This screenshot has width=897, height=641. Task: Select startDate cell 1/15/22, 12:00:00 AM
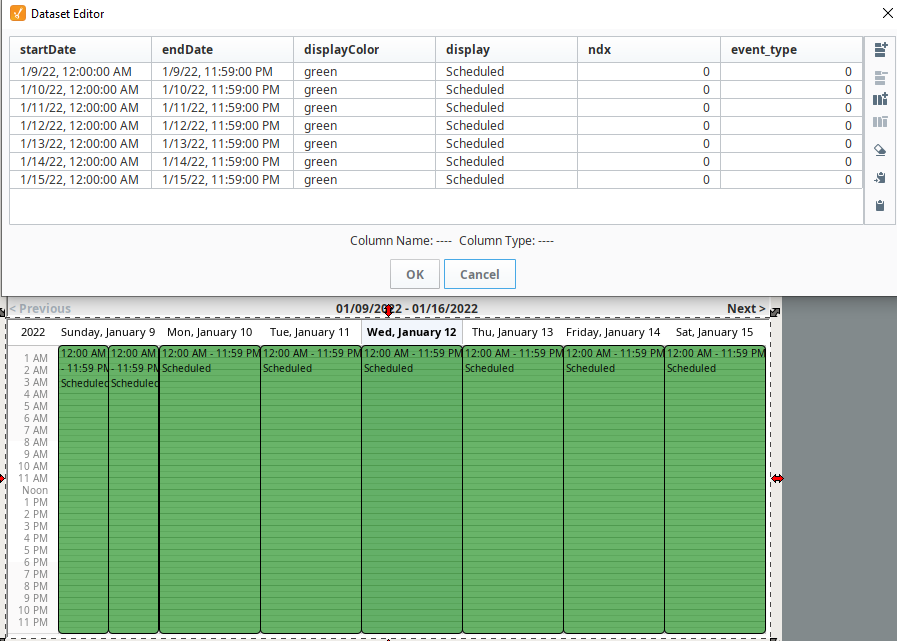tap(81, 180)
